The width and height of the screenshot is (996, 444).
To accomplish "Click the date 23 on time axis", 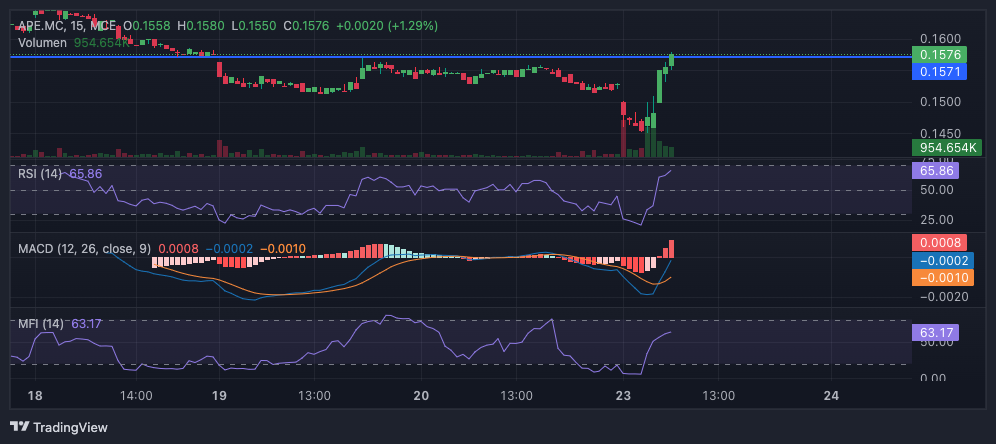I will (624, 396).
